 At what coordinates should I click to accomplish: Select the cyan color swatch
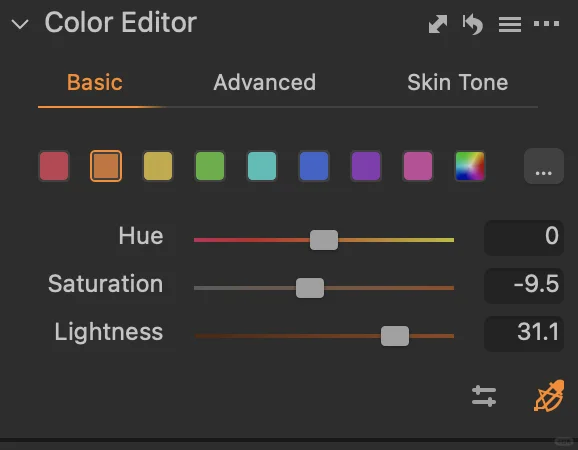(262, 166)
